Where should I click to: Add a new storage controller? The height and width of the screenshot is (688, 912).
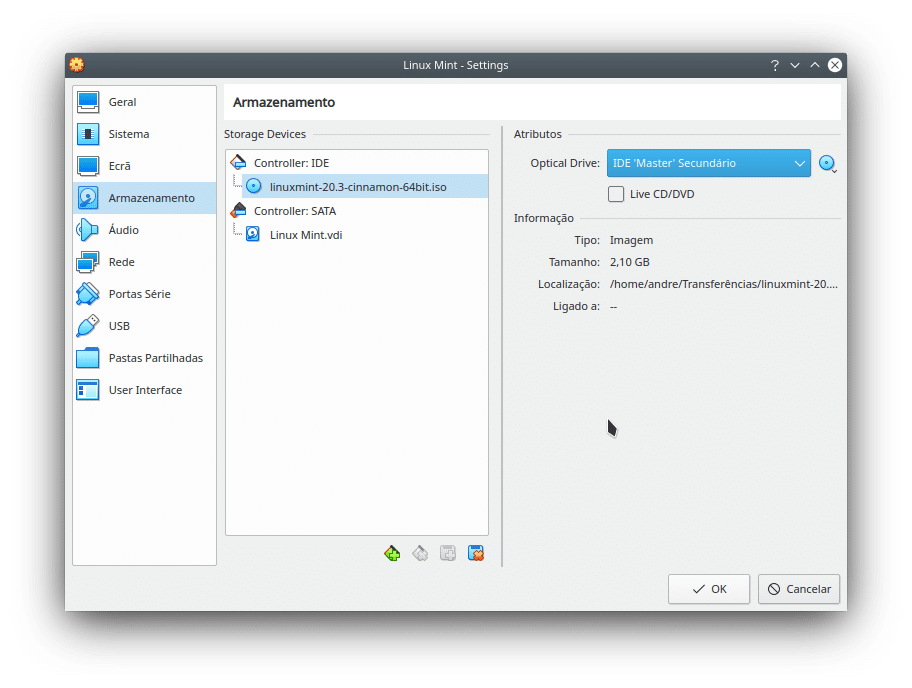392,553
